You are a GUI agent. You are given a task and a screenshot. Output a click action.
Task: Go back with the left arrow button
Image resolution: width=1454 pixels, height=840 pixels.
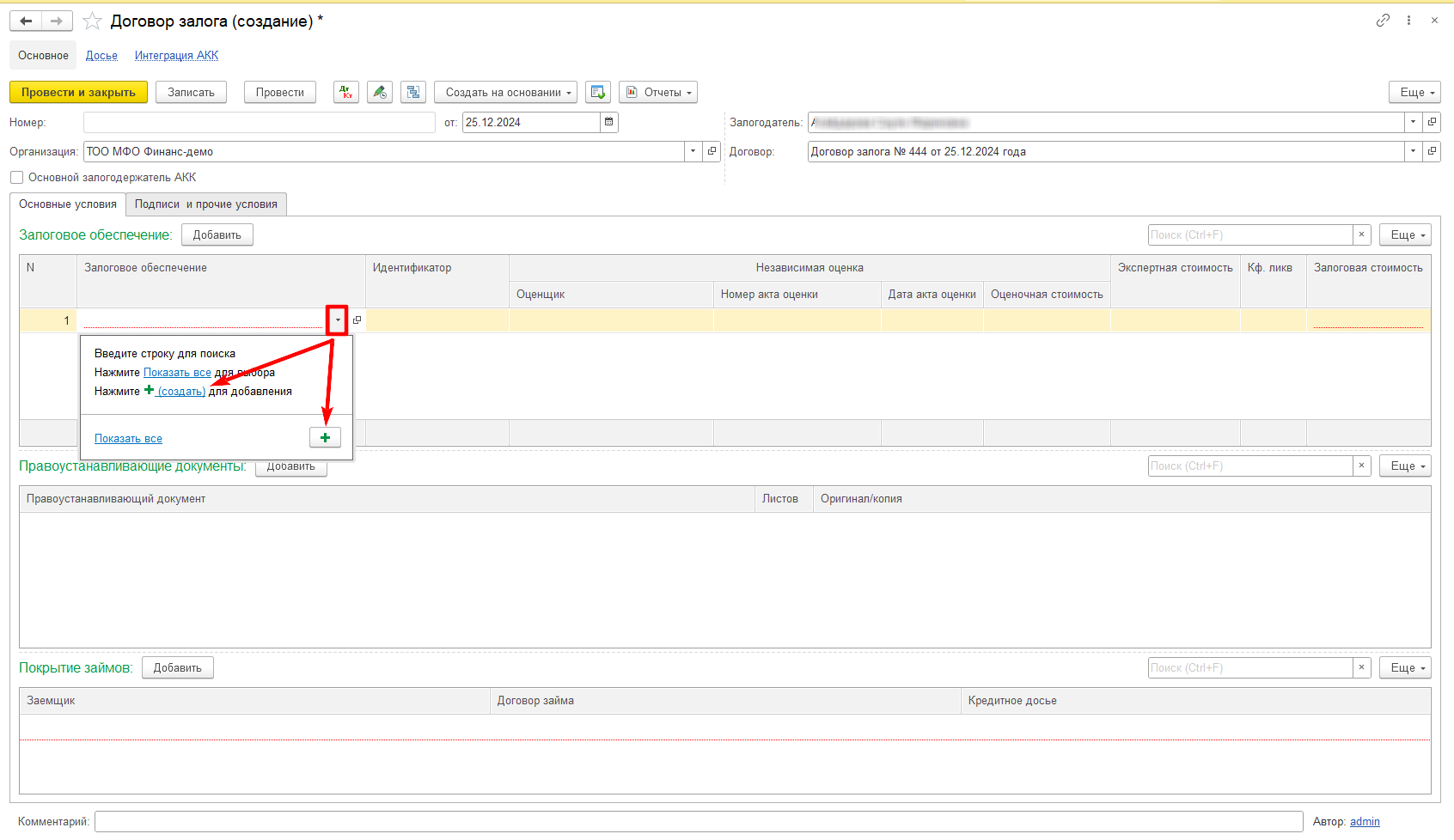pyautogui.click(x=26, y=21)
